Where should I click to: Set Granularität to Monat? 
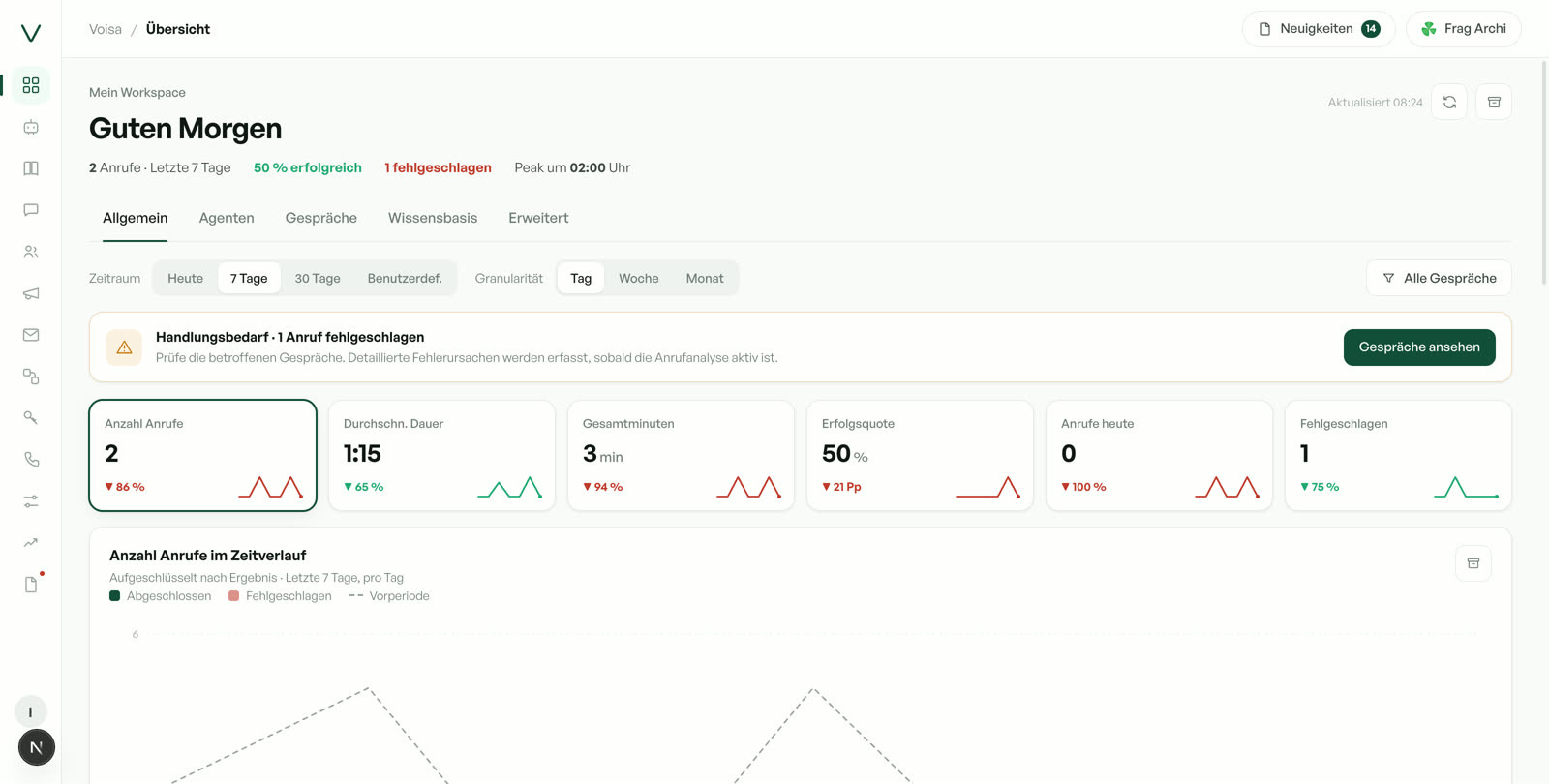point(705,278)
